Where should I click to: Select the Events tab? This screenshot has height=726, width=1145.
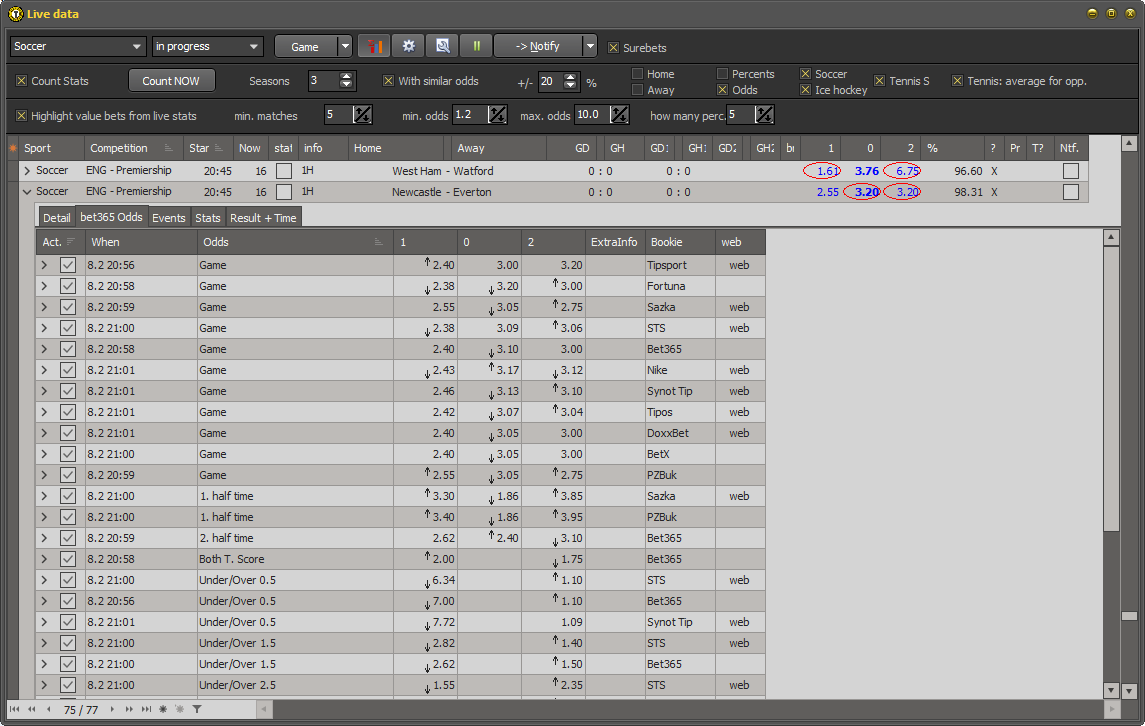tap(168, 216)
